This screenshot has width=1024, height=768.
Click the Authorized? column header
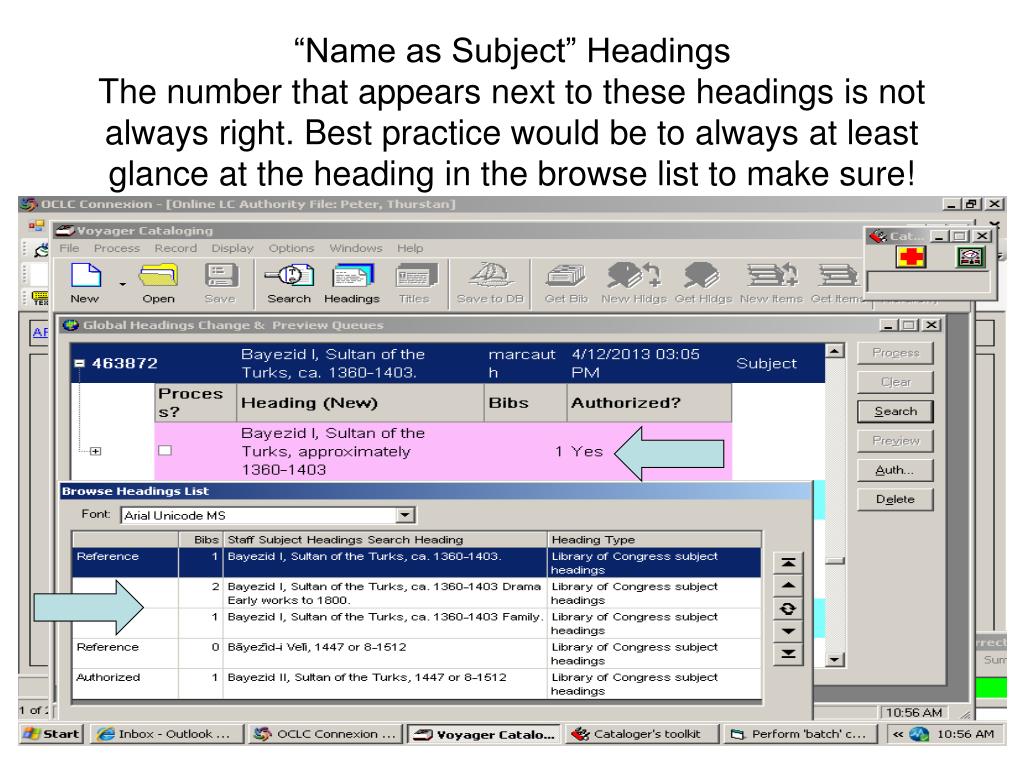click(x=649, y=403)
